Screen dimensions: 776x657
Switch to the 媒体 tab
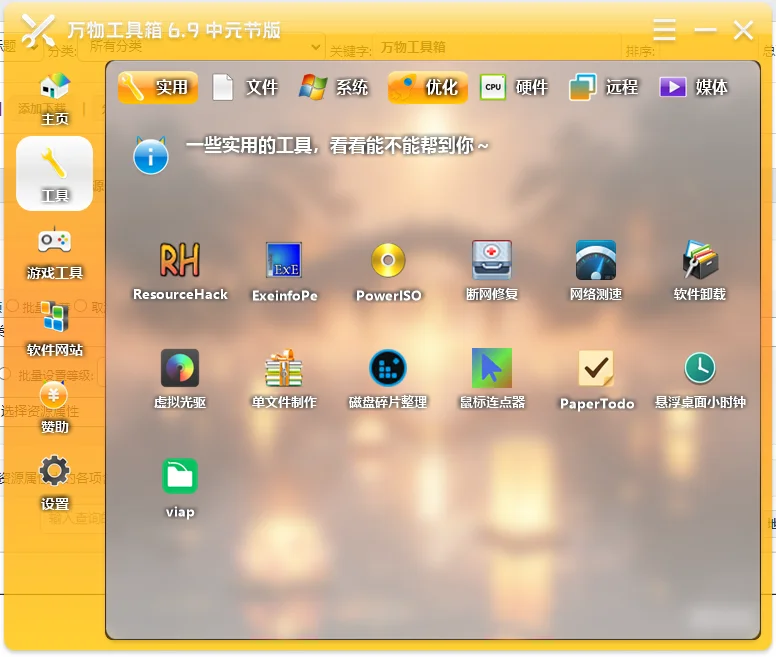694,87
